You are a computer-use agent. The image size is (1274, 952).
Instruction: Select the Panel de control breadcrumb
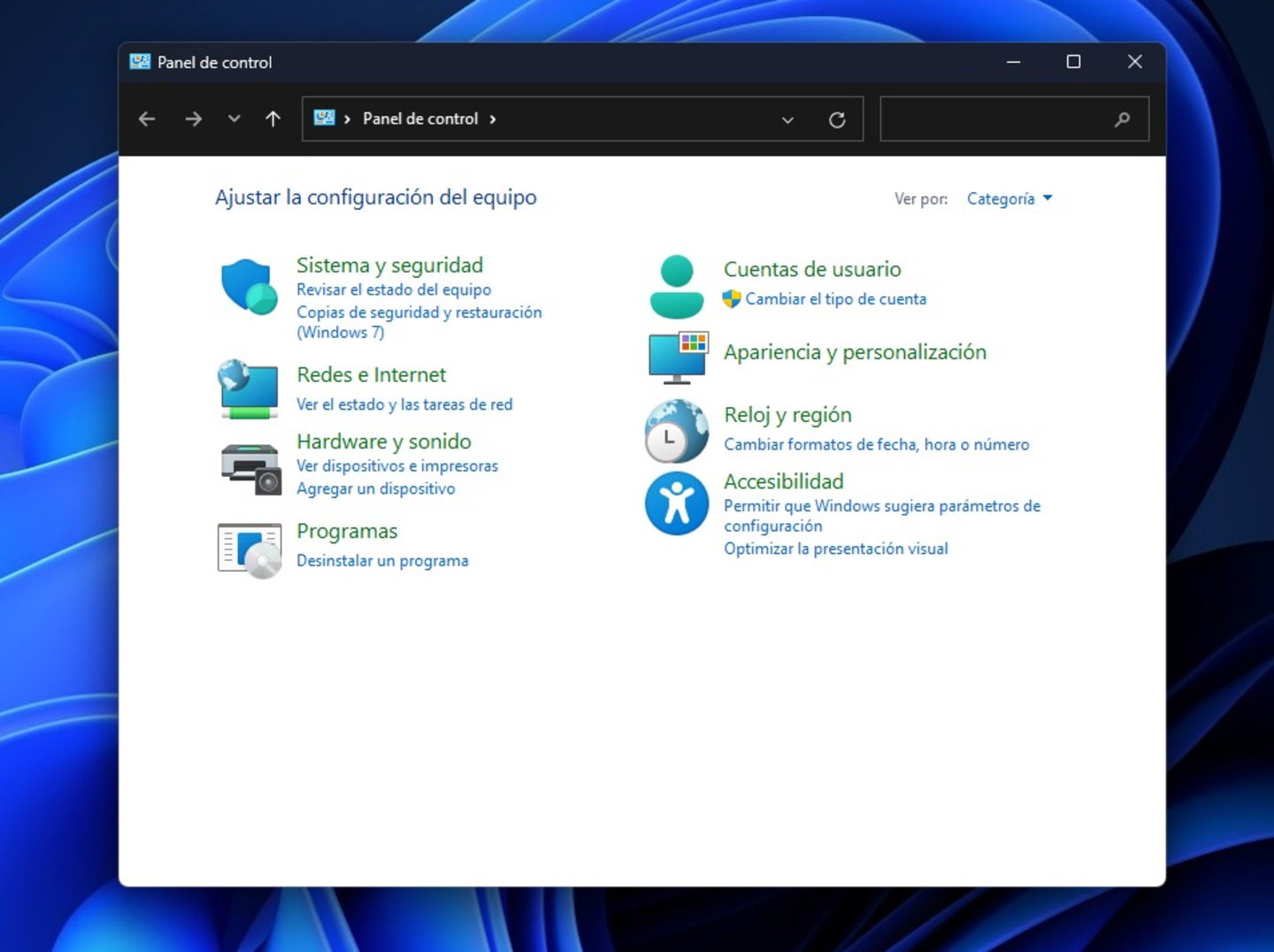[420, 119]
